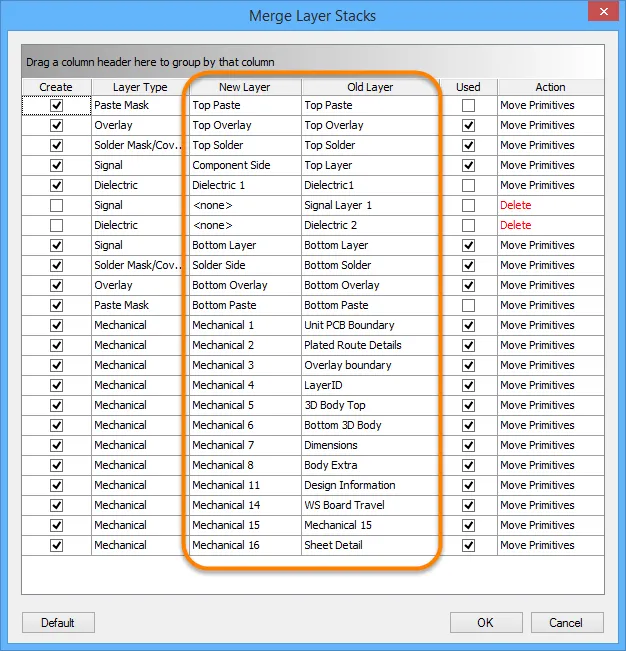Select the LayerID old layer cell

[x=370, y=385]
